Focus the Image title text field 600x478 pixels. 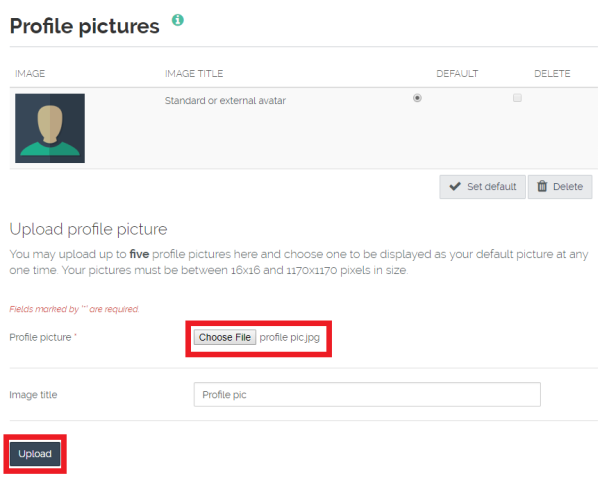pos(367,394)
